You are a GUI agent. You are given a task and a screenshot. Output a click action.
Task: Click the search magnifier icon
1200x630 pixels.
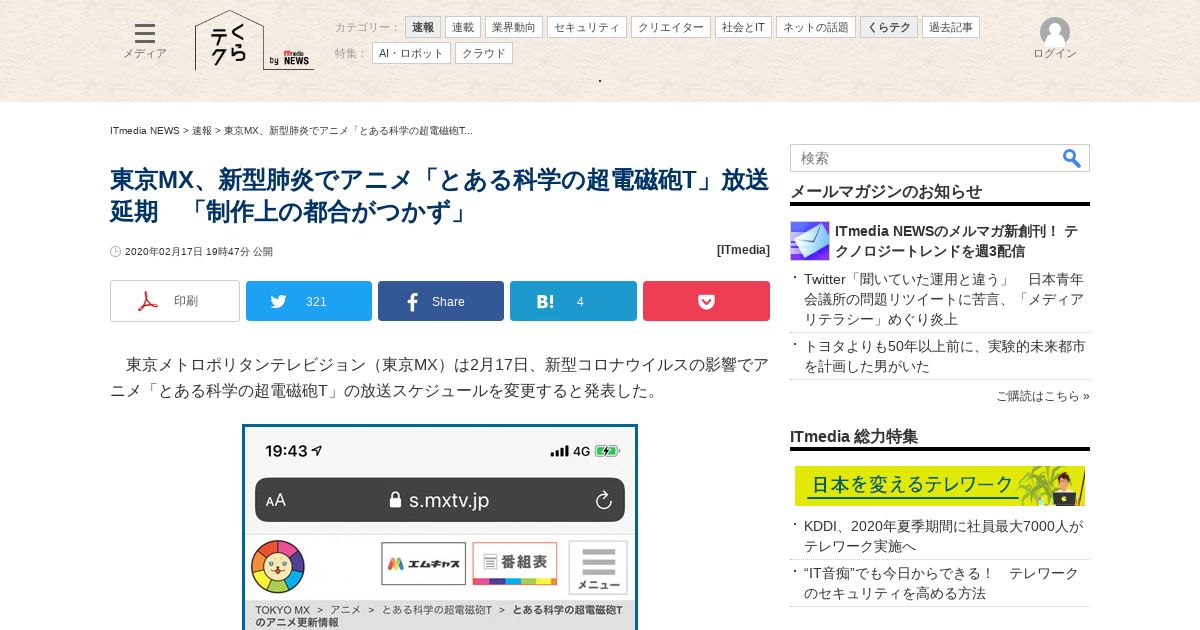1071,158
